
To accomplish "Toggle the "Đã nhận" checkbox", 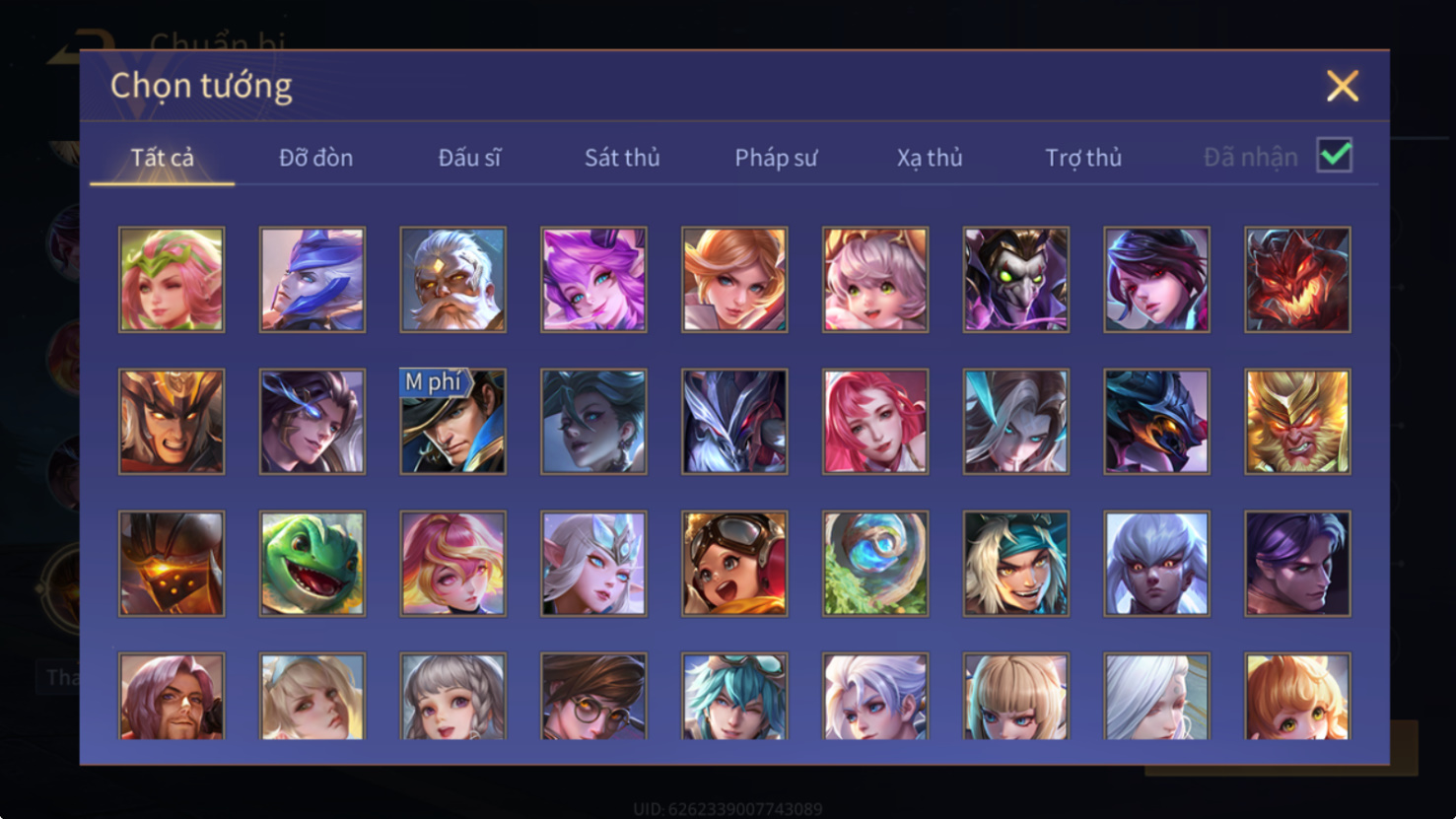I will point(1335,156).
